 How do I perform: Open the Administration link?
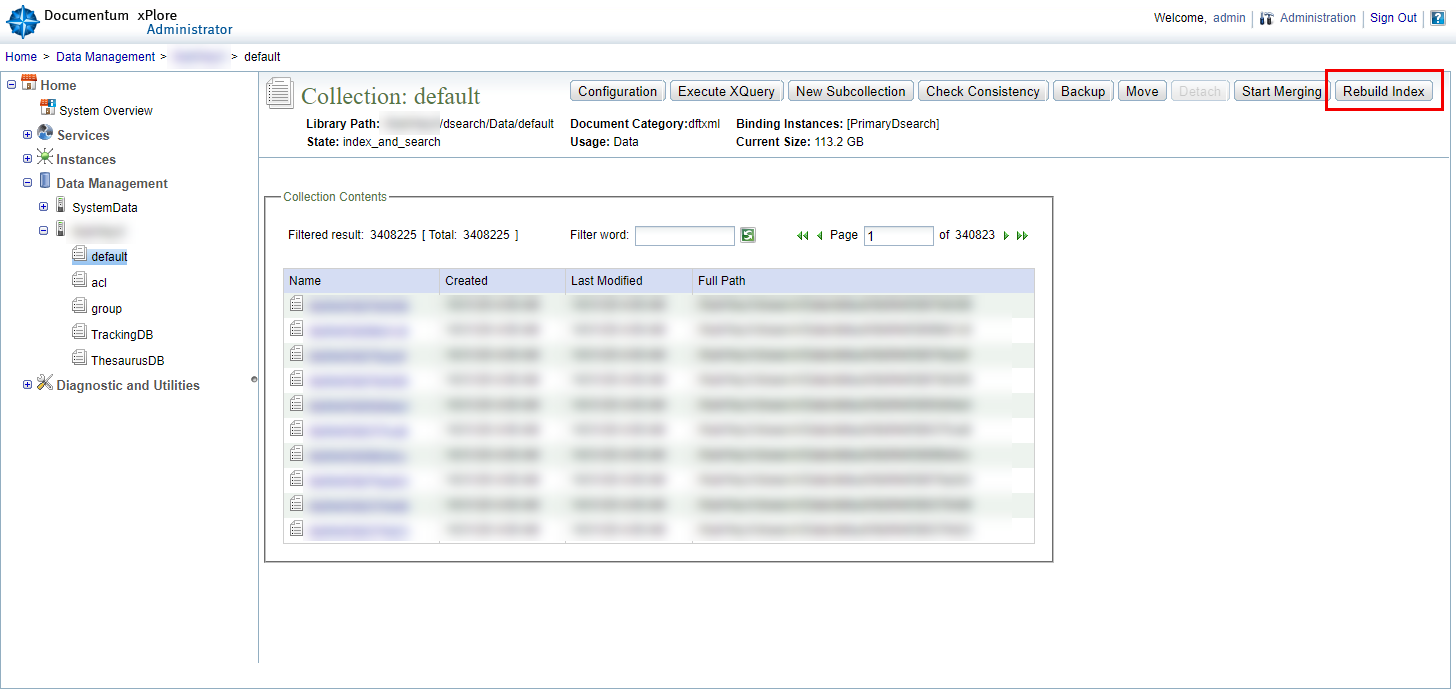(1318, 18)
